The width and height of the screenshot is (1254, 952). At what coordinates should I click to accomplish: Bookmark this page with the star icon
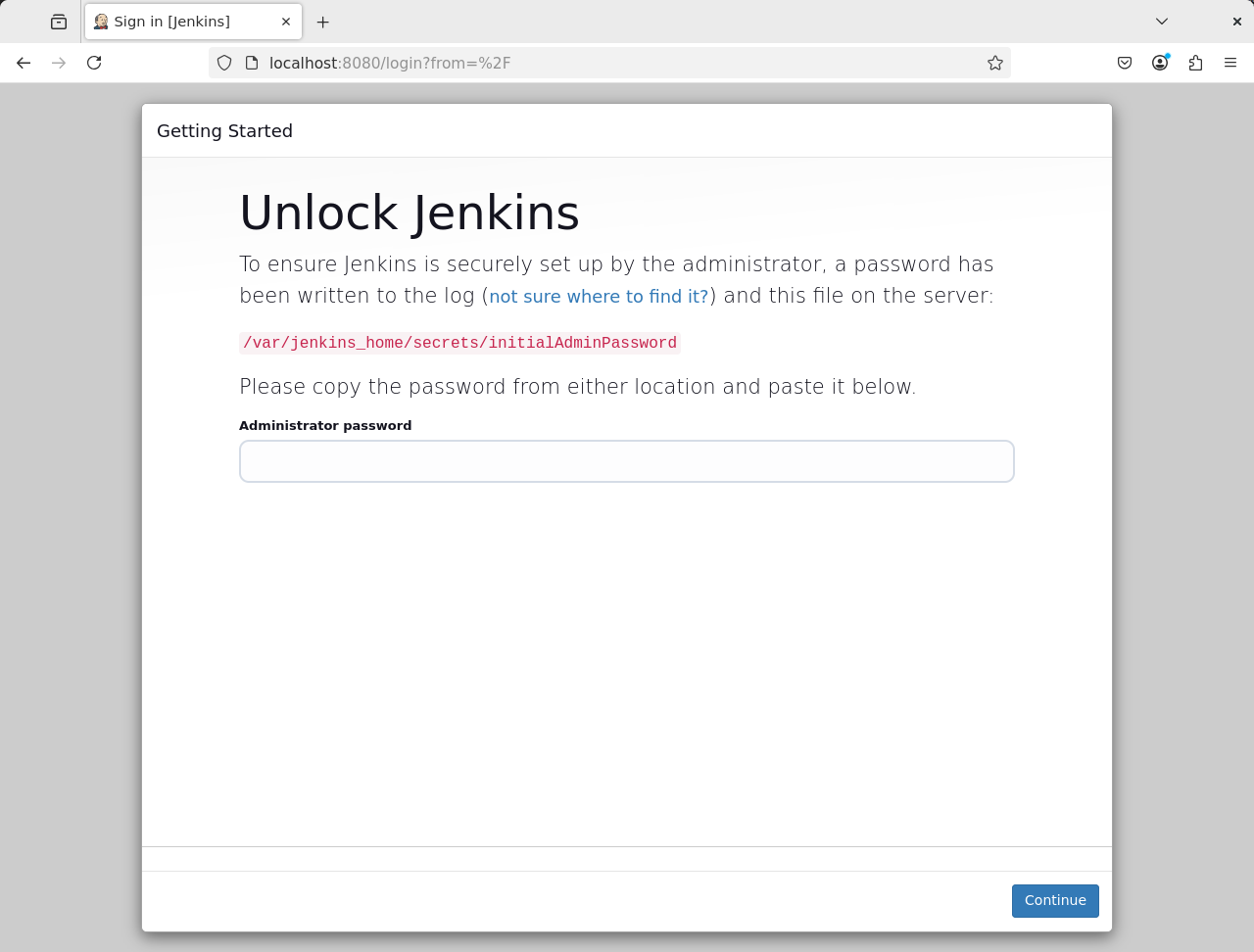[995, 63]
